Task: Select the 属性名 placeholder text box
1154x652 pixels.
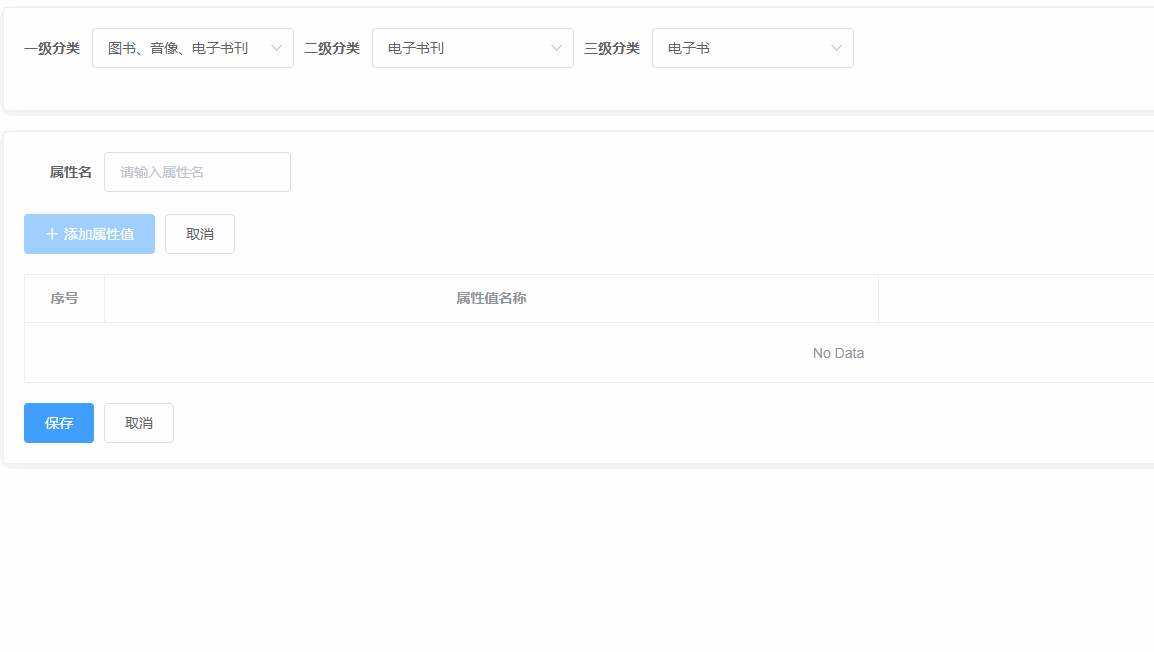Action: point(197,171)
